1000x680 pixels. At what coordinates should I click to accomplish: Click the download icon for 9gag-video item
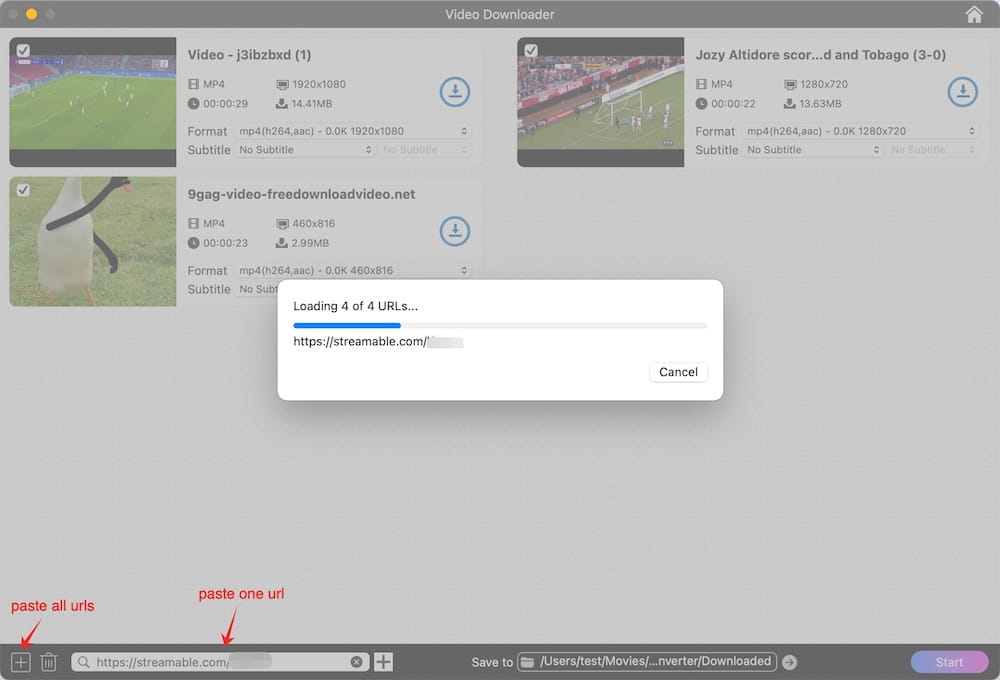pyautogui.click(x=455, y=231)
